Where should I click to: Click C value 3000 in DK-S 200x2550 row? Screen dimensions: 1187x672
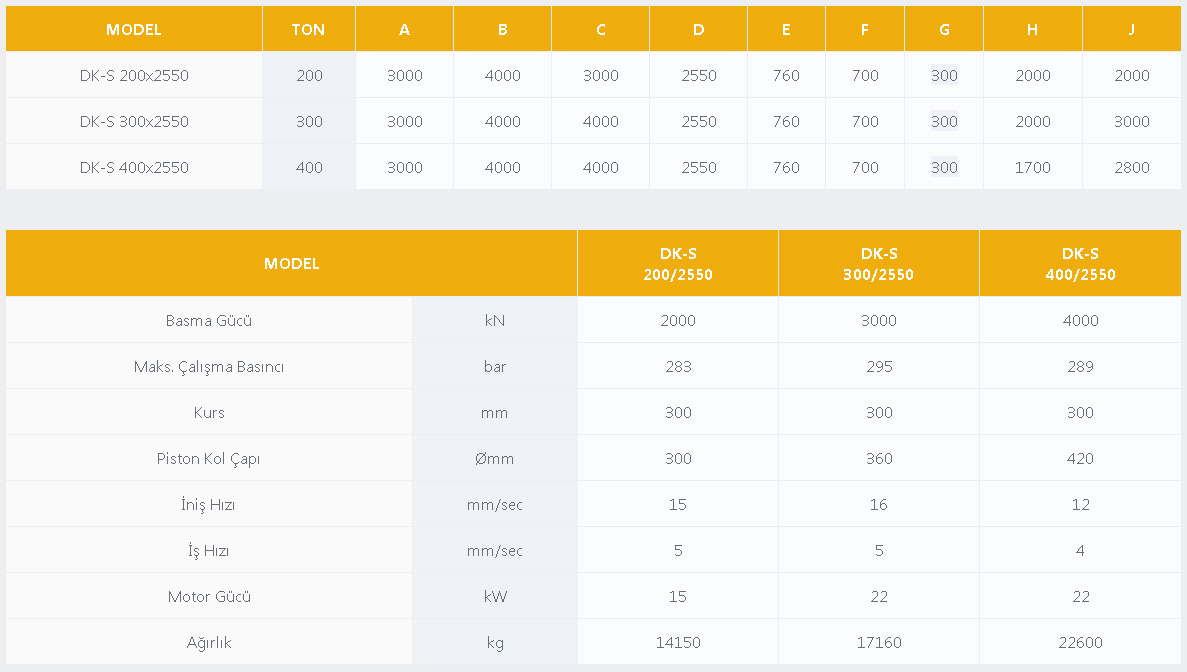[601, 76]
